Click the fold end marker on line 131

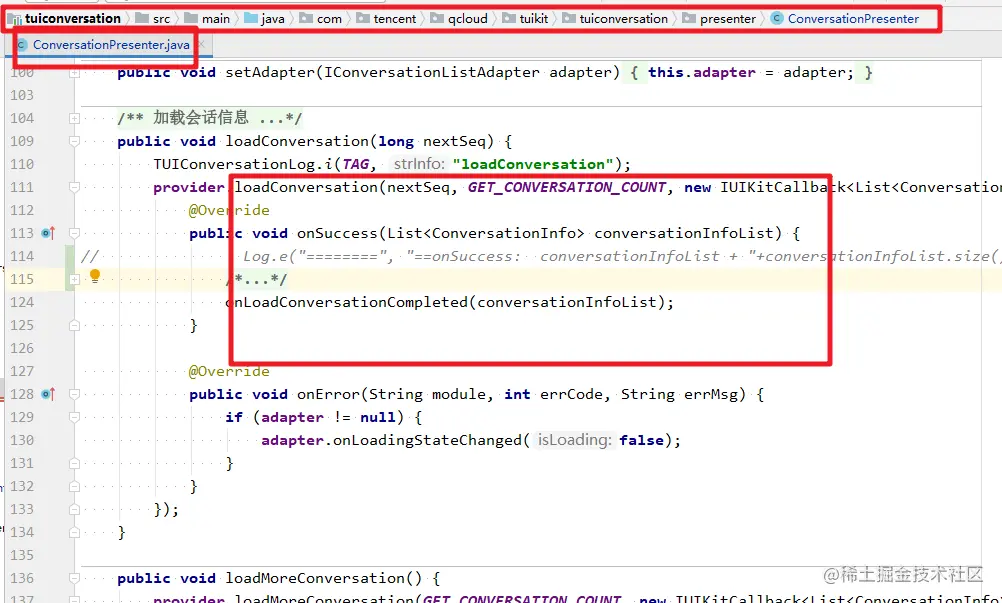pyautogui.click(x=74, y=463)
